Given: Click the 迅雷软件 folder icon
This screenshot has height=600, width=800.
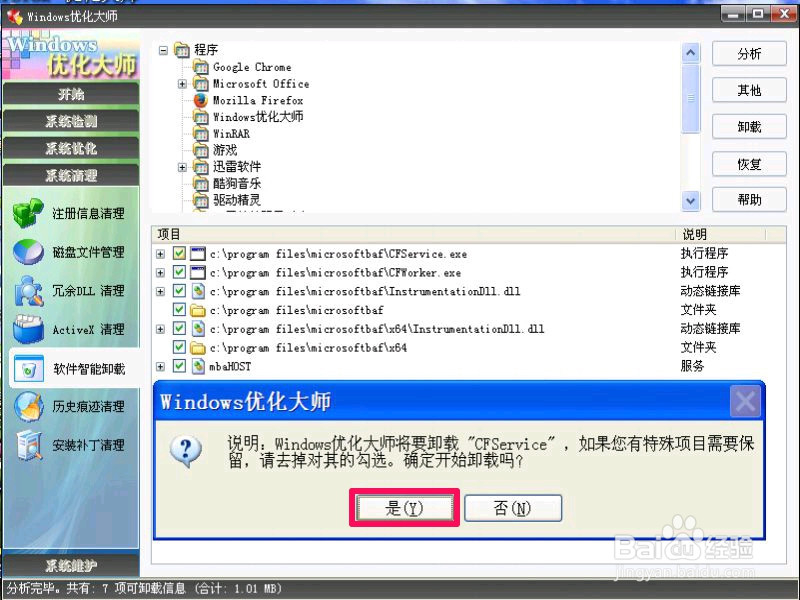Looking at the screenshot, I should (201, 167).
